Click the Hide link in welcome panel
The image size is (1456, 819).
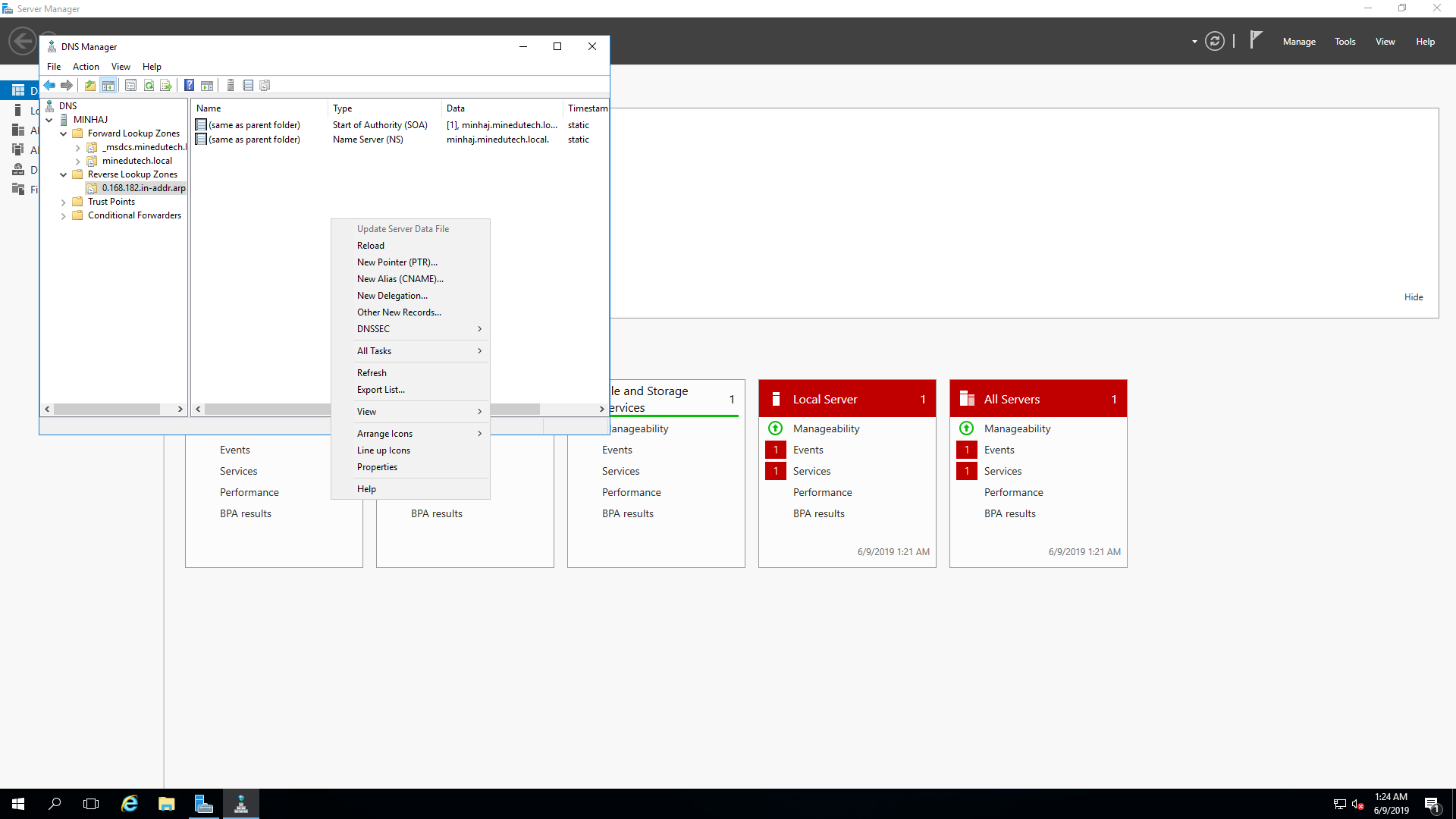point(1413,297)
